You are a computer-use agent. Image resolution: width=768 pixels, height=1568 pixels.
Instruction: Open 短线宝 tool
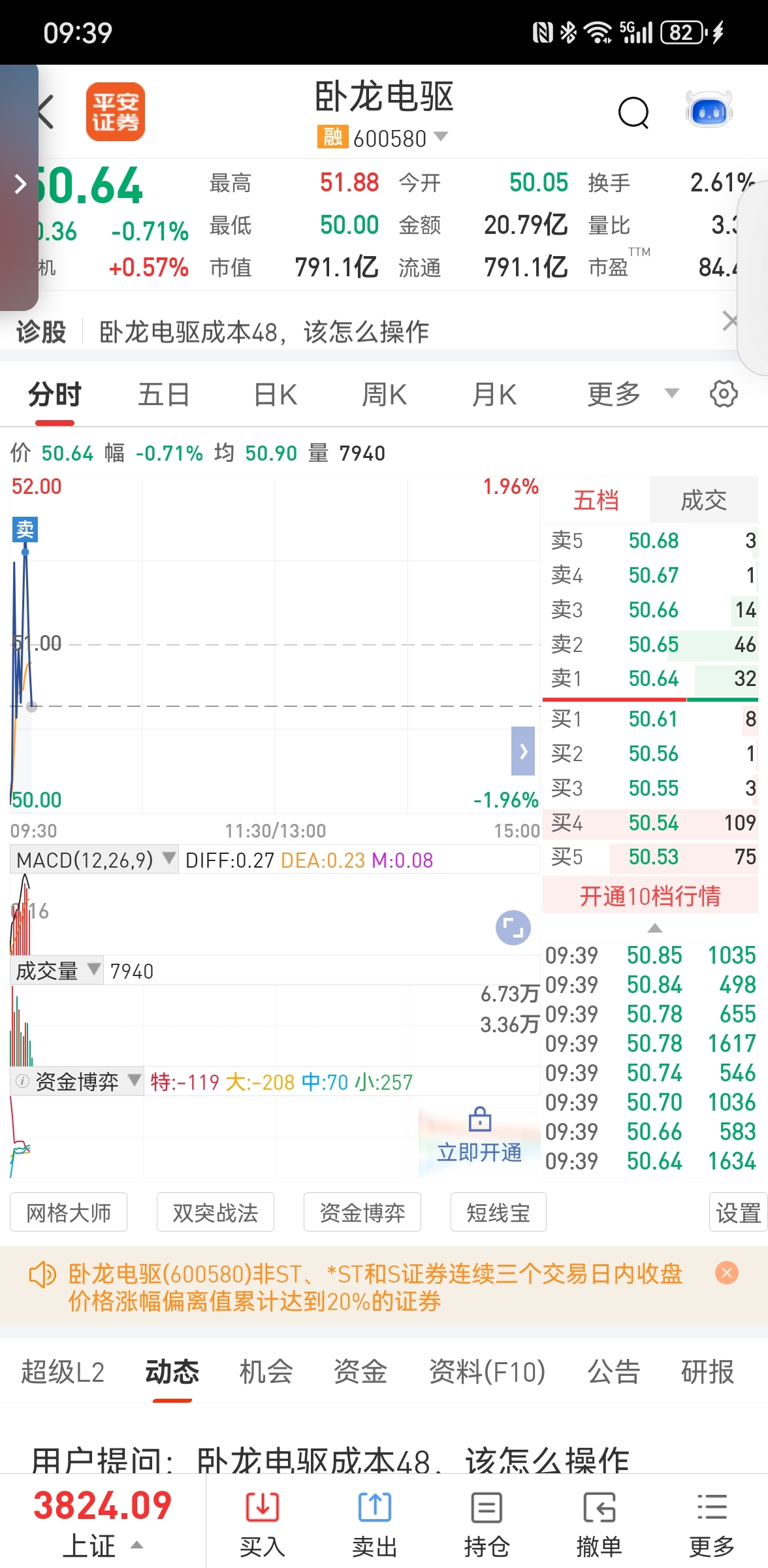point(498,1213)
